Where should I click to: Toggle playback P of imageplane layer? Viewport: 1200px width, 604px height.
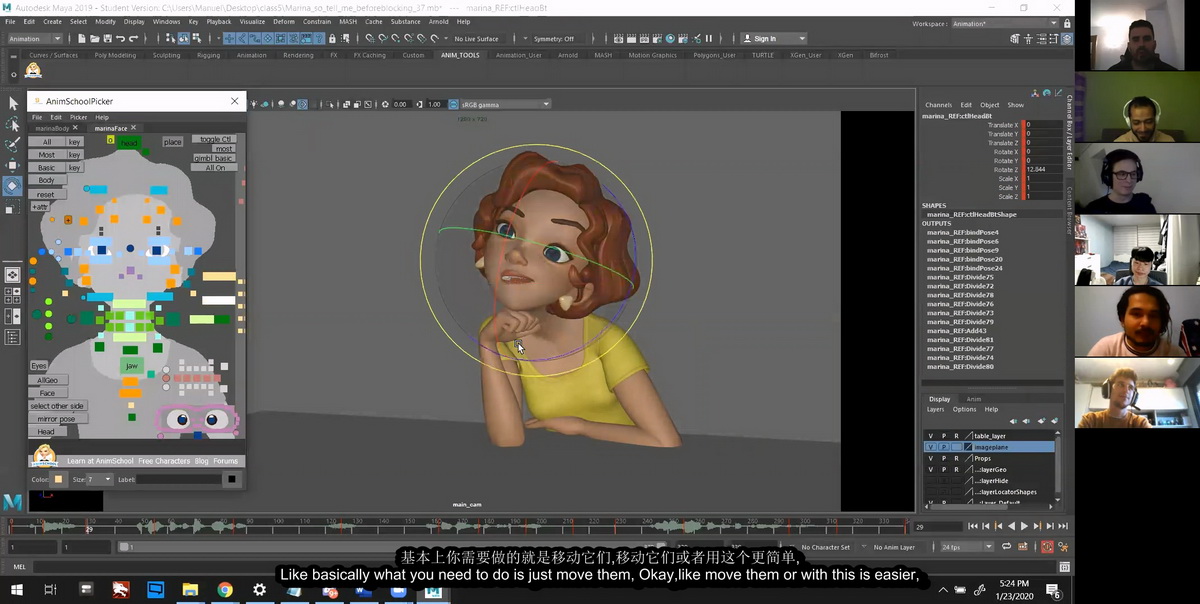pyautogui.click(x=943, y=447)
